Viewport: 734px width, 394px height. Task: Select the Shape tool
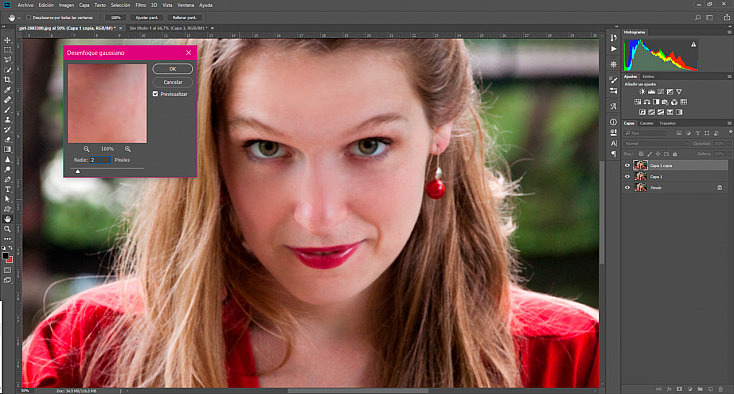click(7, 209)
